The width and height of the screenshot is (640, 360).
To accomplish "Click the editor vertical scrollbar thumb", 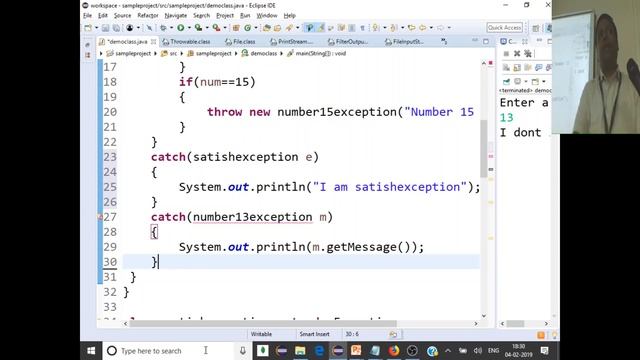I will [484, 149].
